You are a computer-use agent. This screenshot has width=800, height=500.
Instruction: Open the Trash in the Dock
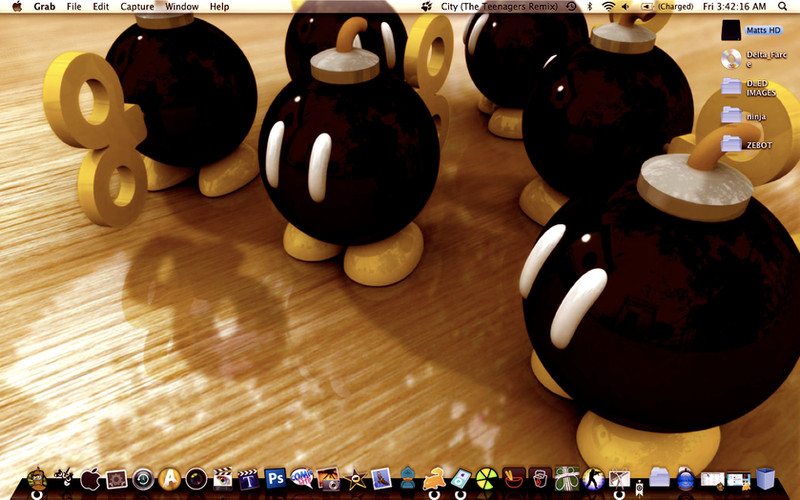click(765, 478)
